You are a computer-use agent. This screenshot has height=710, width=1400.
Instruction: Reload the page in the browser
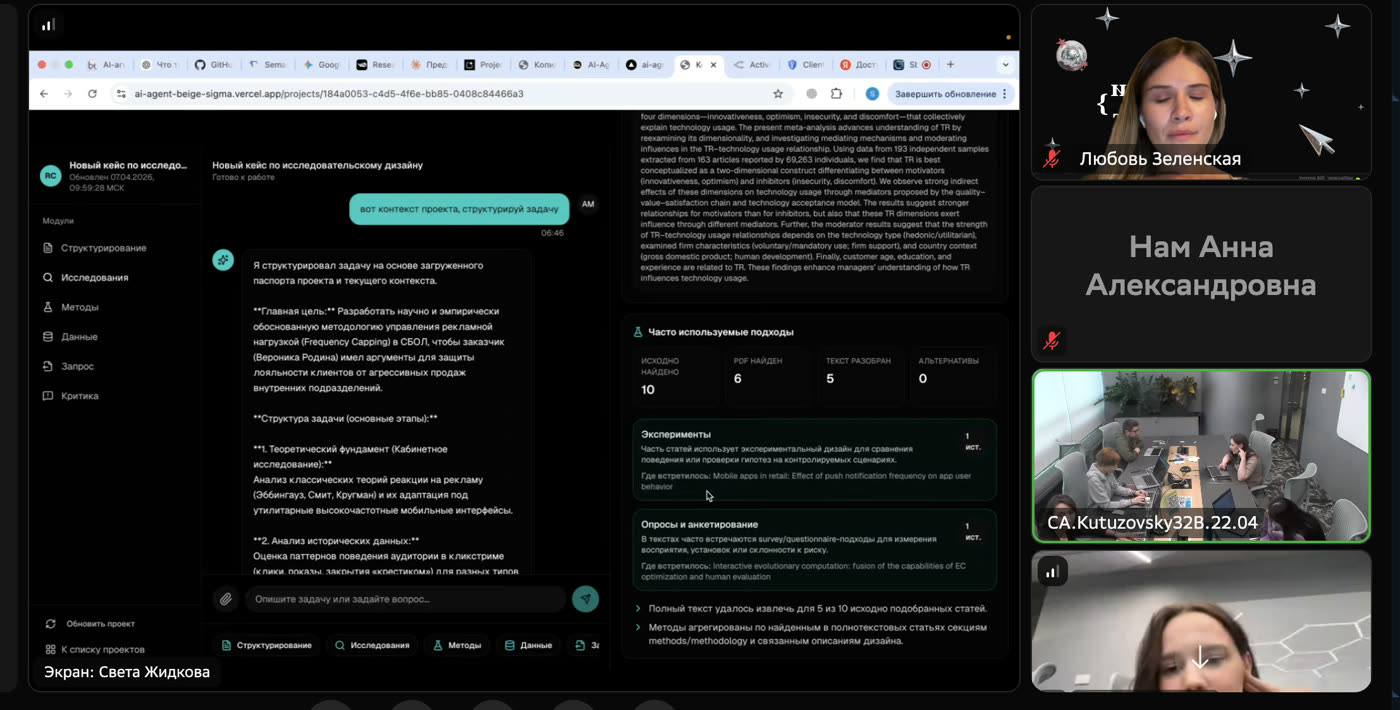(x=92, y=94)
